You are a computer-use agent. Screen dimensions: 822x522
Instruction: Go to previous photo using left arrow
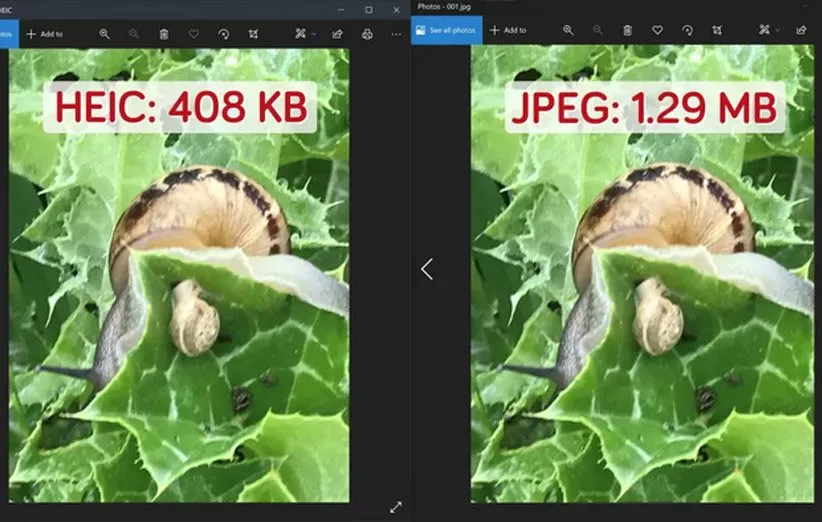[x=427, y=269]
